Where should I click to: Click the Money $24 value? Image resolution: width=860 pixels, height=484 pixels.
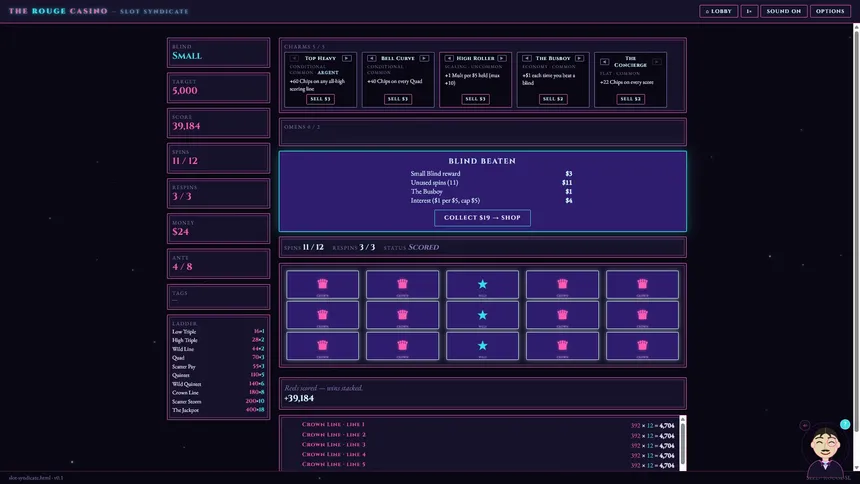click(x=180, y=232)
